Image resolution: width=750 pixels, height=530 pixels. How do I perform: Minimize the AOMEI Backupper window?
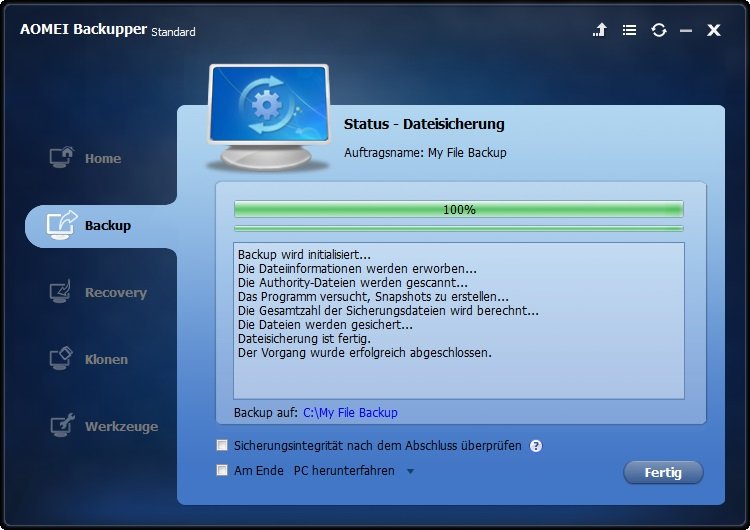(x=686, y=31)
